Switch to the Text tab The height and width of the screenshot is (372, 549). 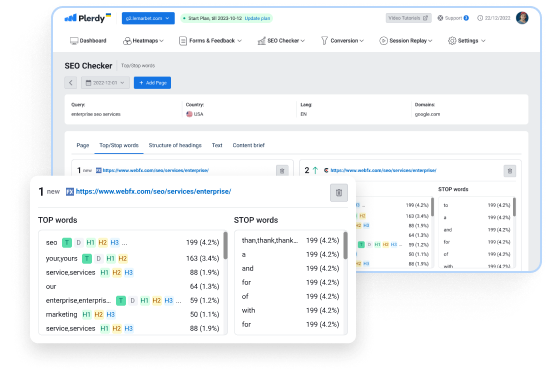[217, 145]
